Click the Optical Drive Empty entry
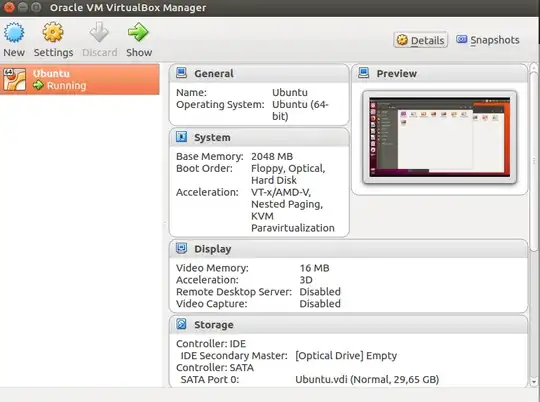Viewport: 540px width, 402px height. [x=346, y=355]
